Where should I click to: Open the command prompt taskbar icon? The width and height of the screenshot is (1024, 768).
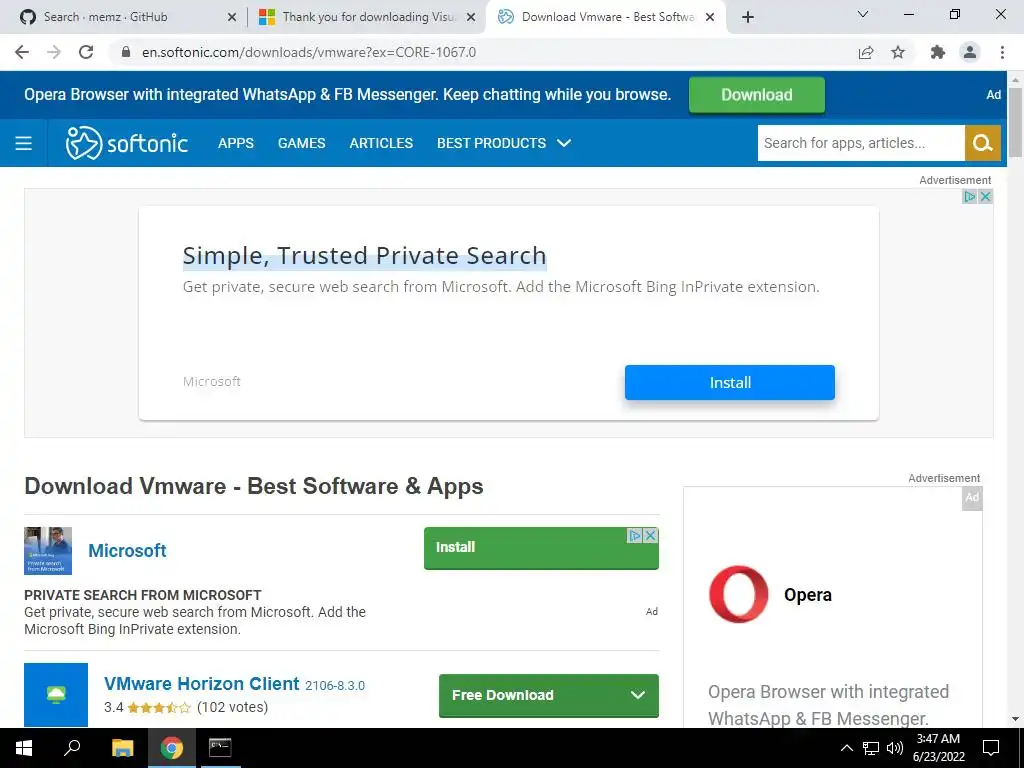pos(220,748)
